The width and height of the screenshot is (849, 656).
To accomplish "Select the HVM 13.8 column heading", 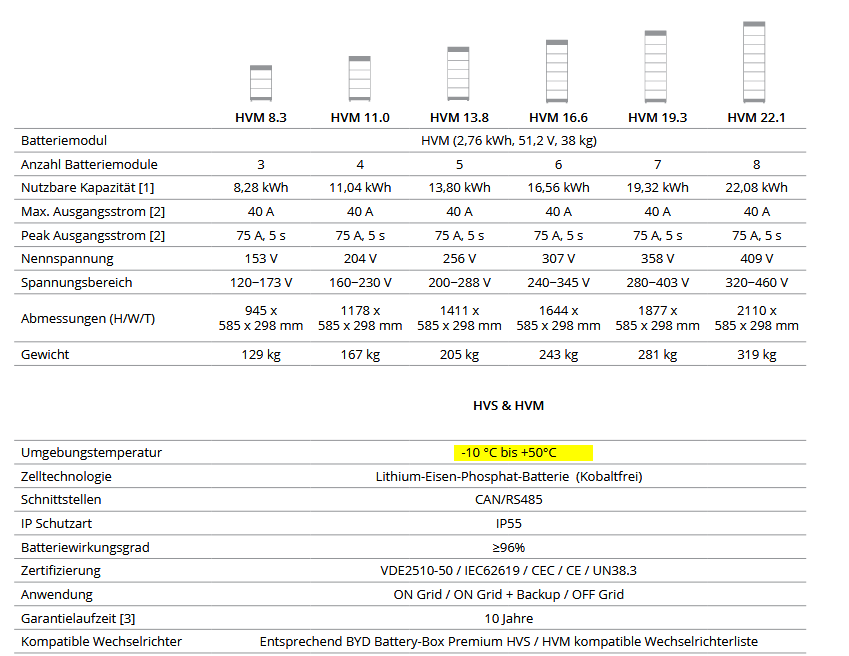I will coord(459,117).
